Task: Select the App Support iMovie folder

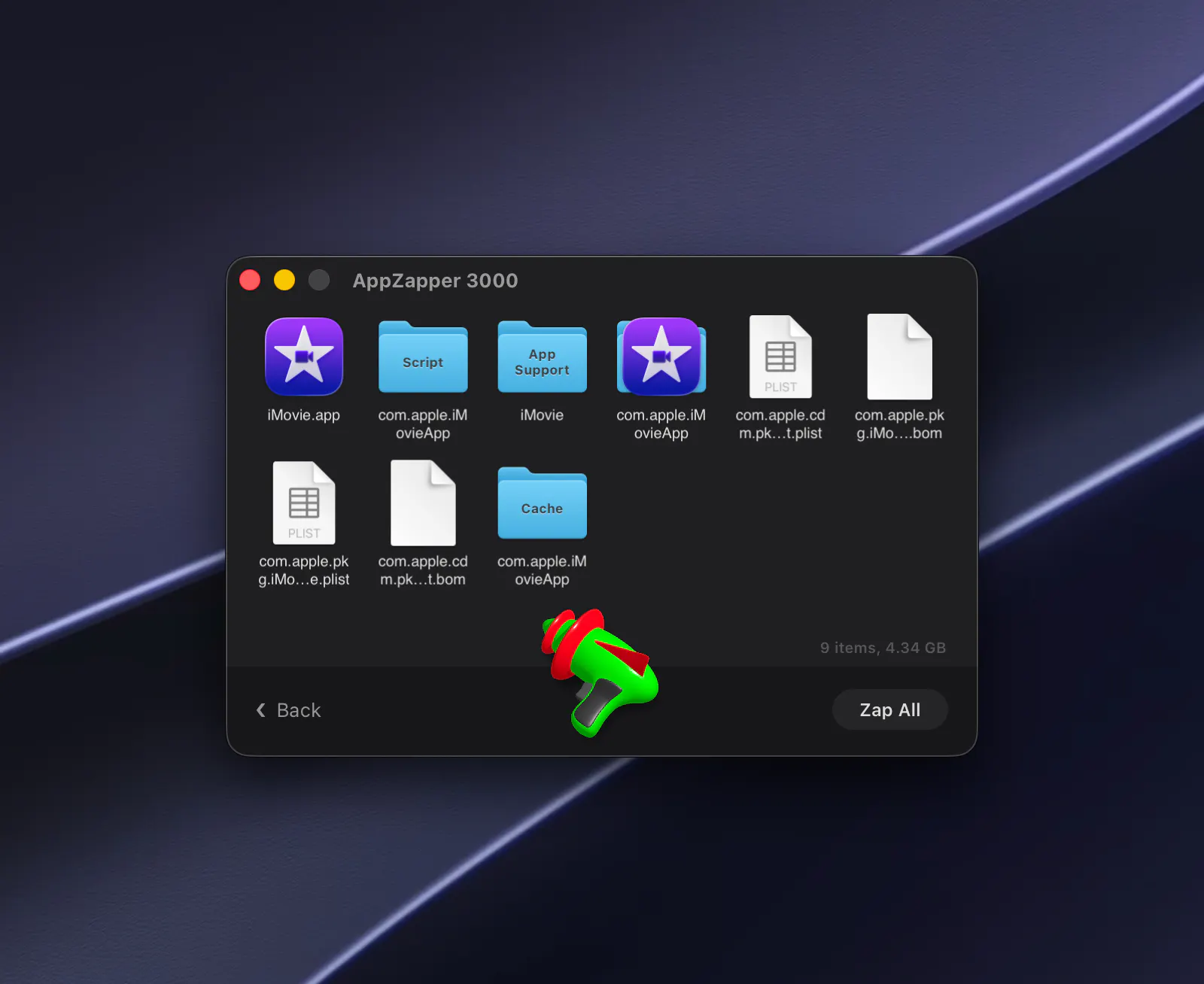Action: (542, 357)
